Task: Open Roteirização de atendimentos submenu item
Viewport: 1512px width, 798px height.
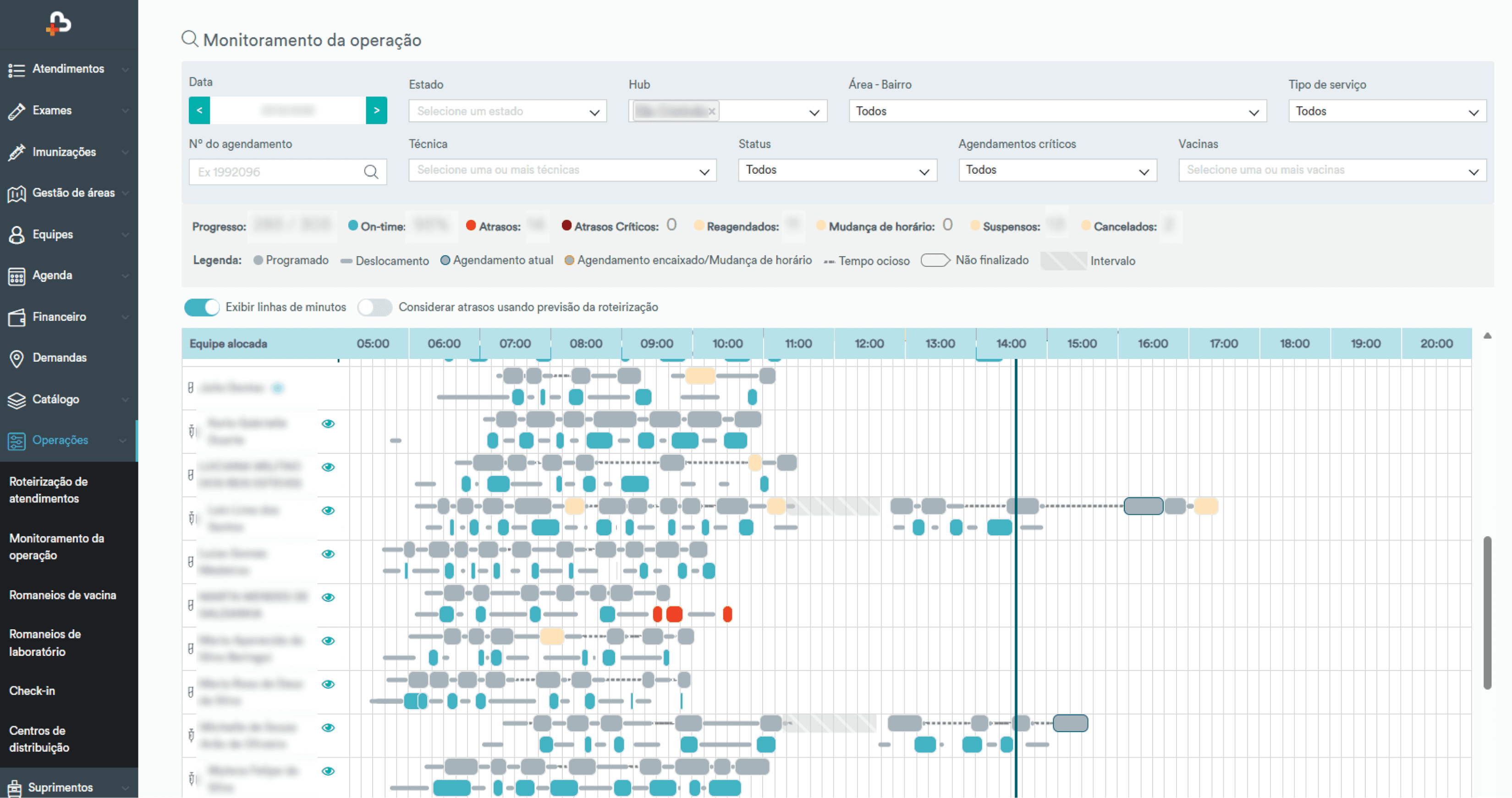Action: coord(48,490)
